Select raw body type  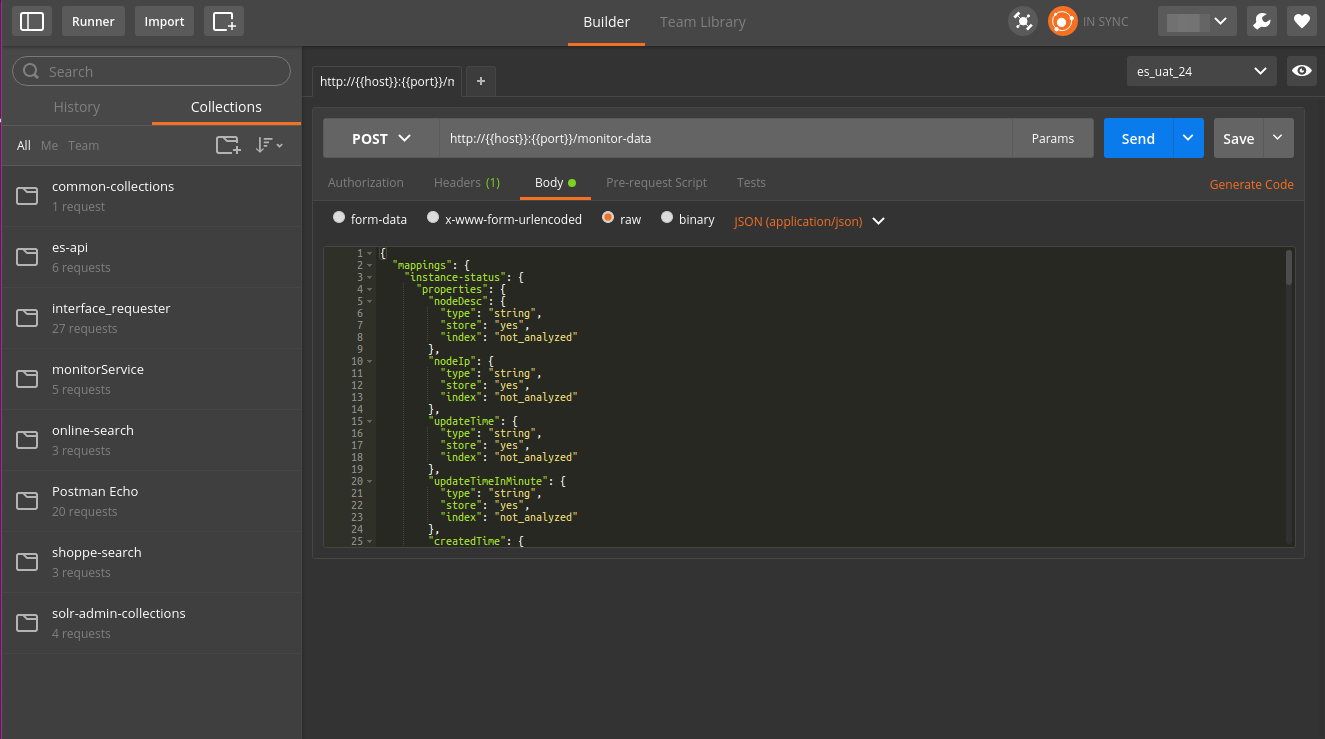(608, 218)
